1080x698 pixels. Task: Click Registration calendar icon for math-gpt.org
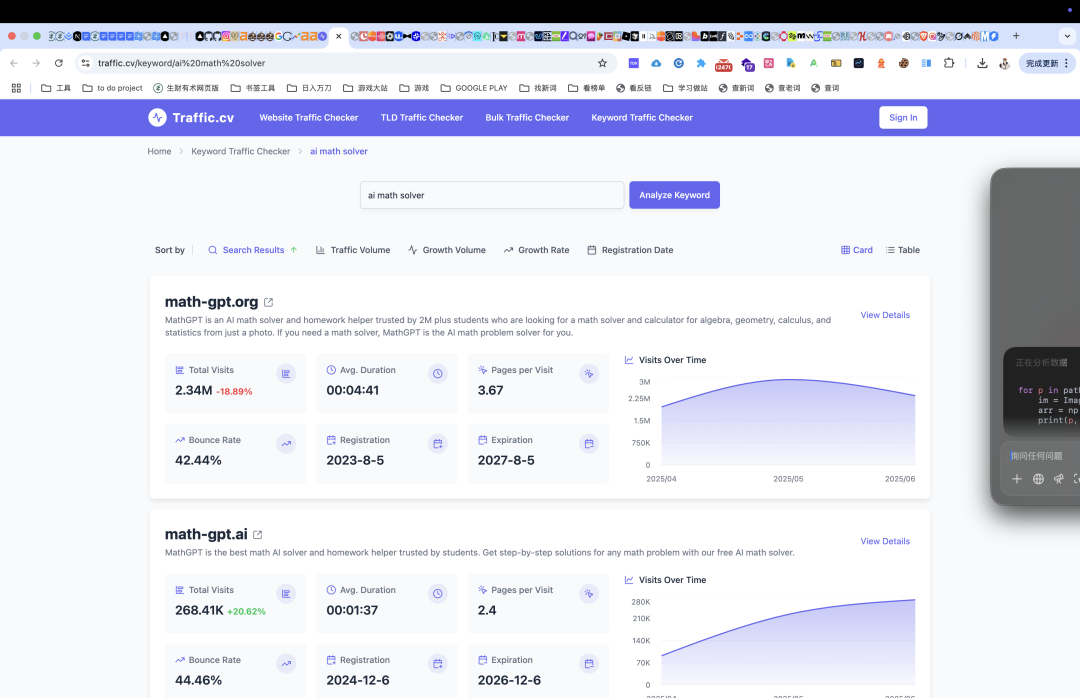click(x=437, y=444)
